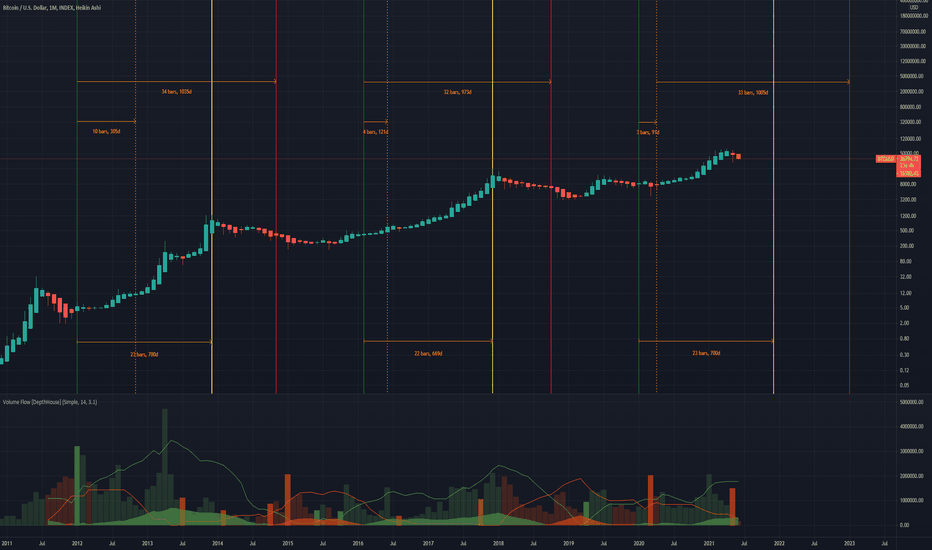
Task: Click the 120000.00 price scale label
Action: [910, 139]
